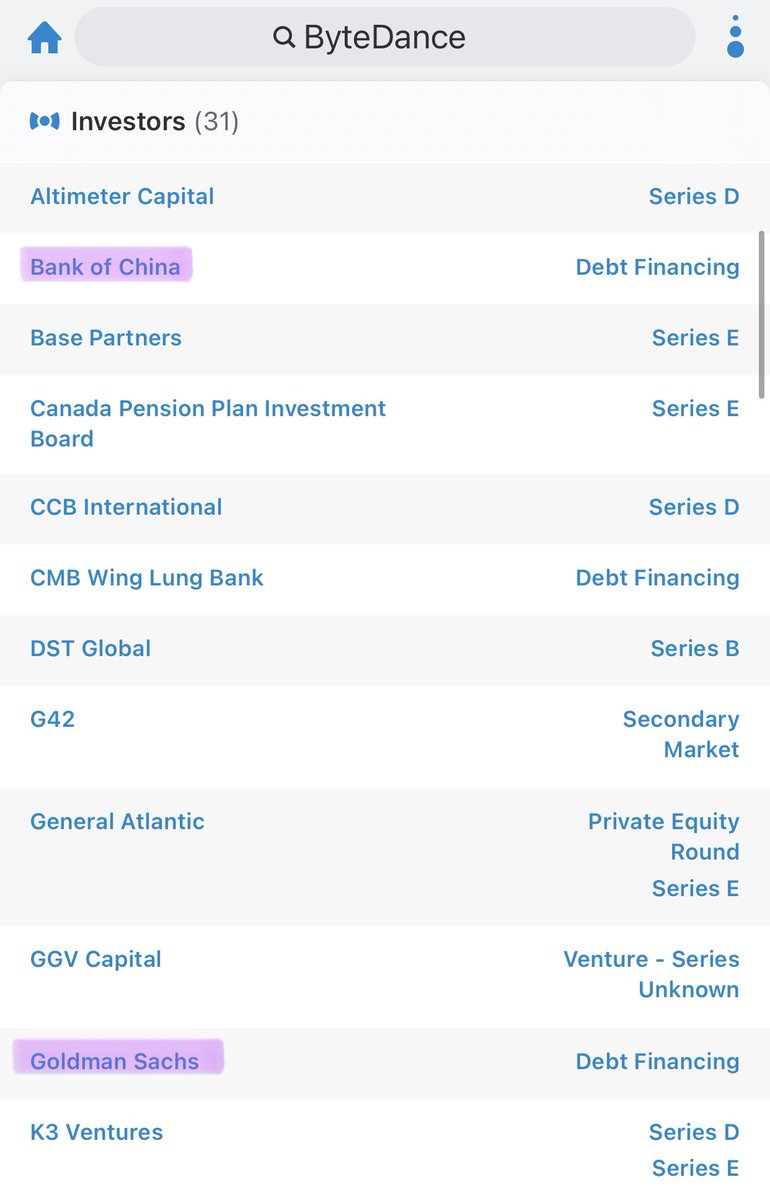
Task: Tap the search magnifier icon
Action: pos(284,38)
